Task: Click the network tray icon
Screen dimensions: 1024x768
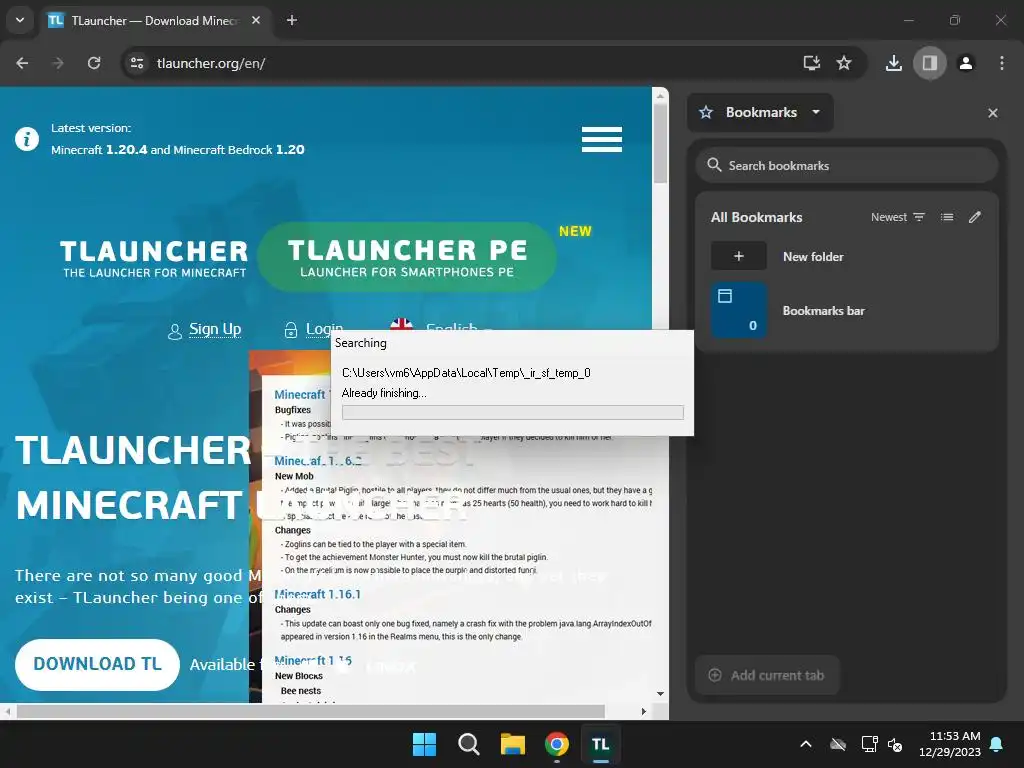Action: click(x=869, y=744)
